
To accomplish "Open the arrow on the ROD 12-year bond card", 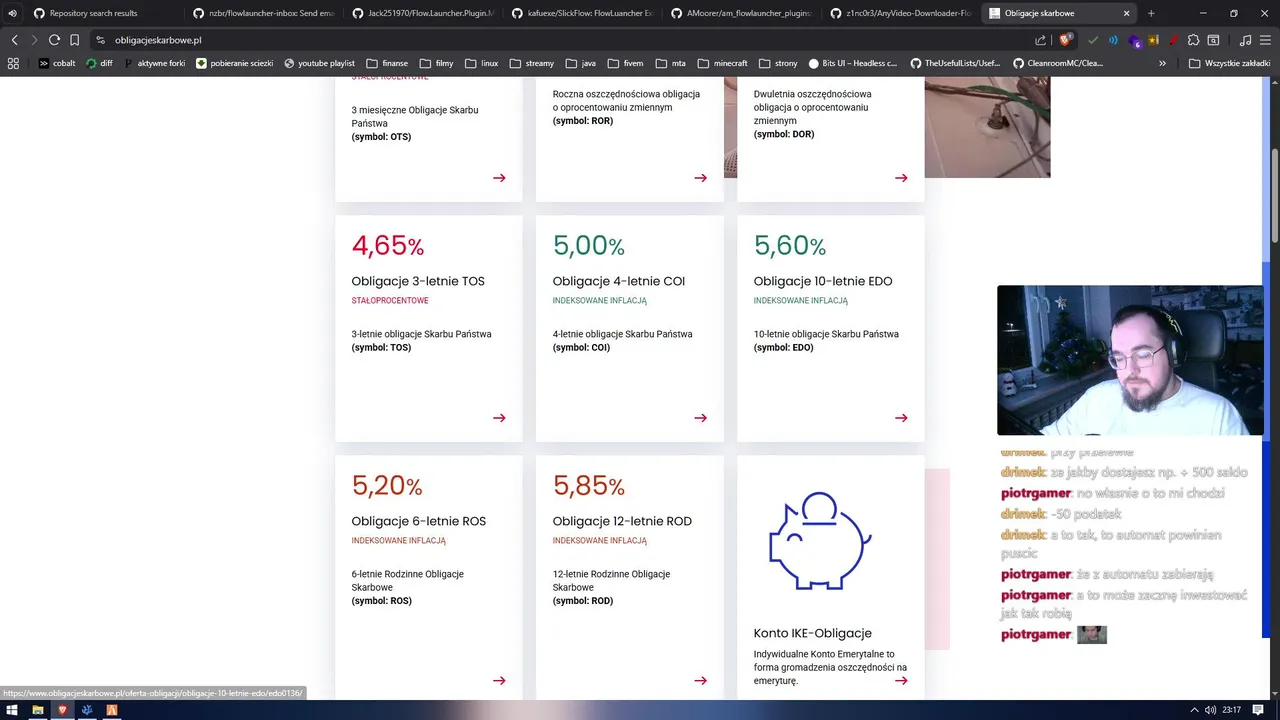I will [700, 681].
